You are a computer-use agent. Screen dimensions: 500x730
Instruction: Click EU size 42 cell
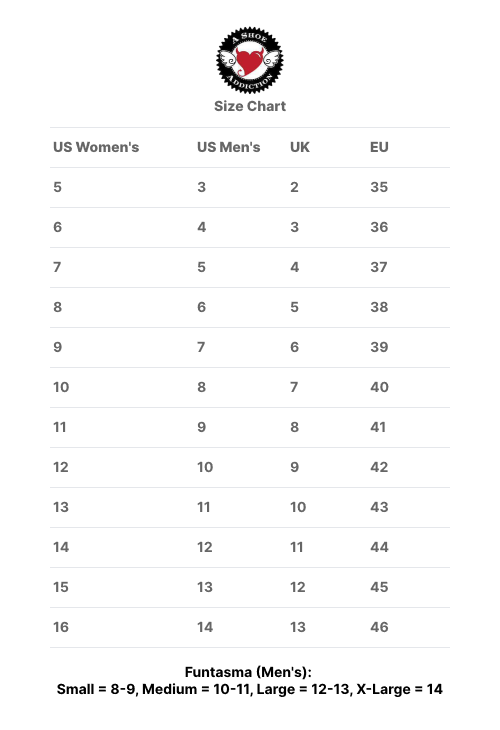pos(379,467)
